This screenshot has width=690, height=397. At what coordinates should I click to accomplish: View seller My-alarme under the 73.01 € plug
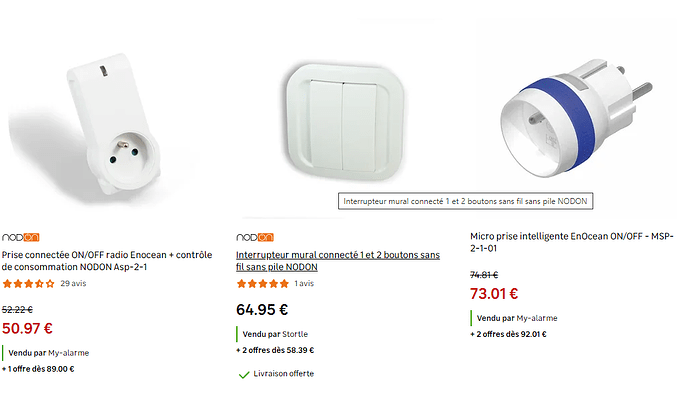click(537, 318)
